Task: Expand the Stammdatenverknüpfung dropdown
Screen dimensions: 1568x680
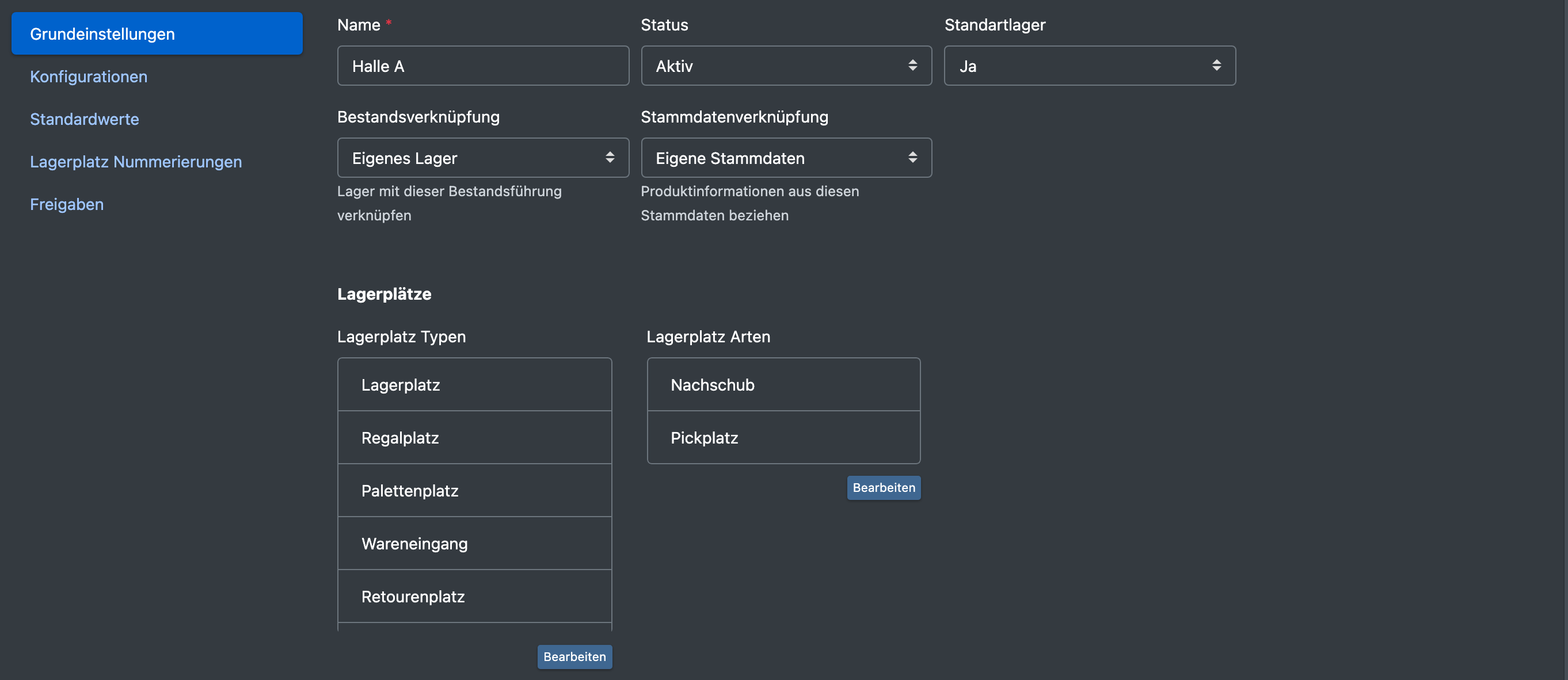Action: tap(786, 158)
